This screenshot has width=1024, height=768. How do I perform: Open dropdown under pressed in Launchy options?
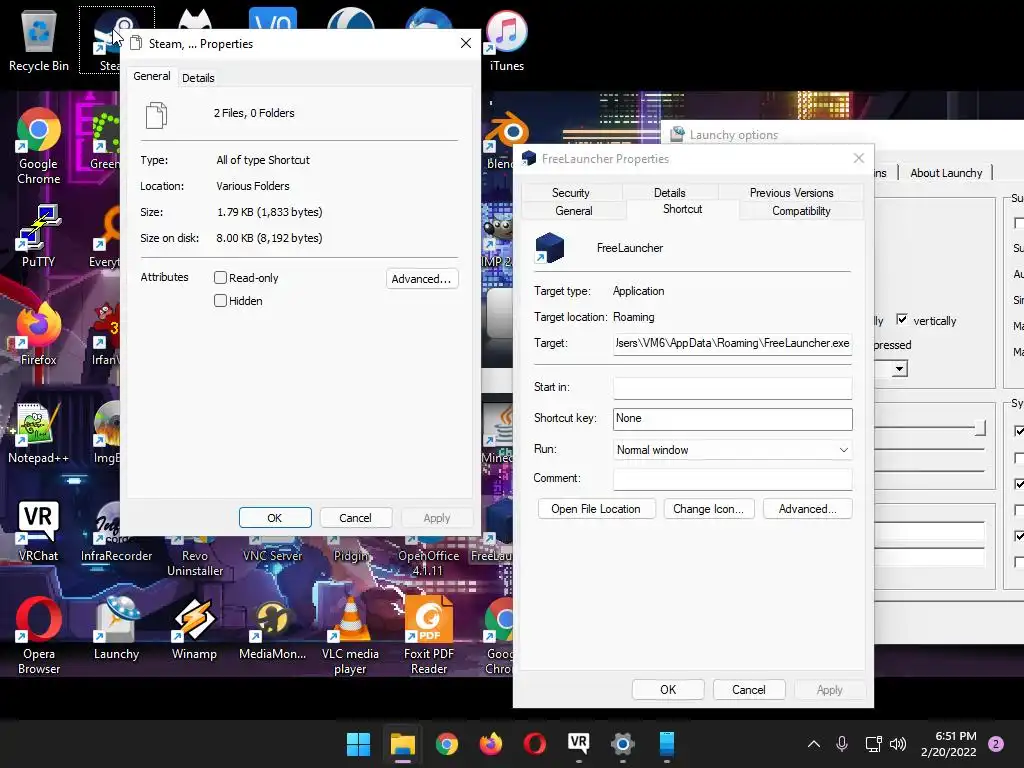point(899,369)
